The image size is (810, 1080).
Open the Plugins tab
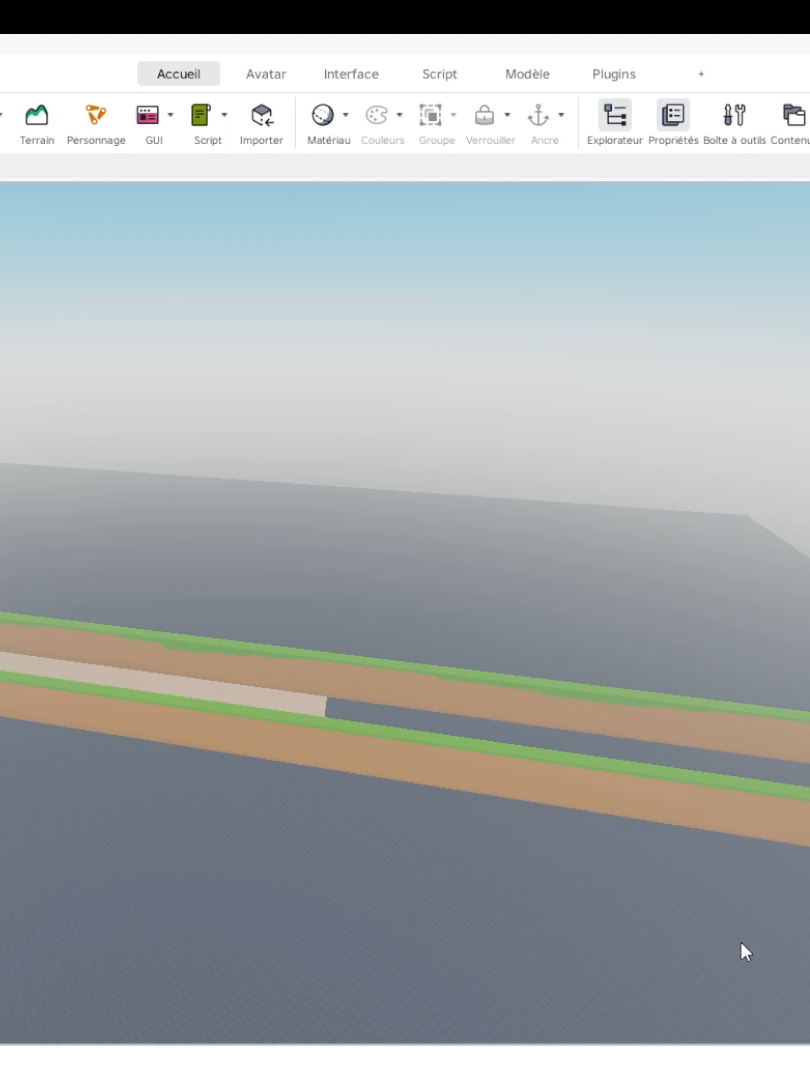pyautogui.click(x=614, y=74)
